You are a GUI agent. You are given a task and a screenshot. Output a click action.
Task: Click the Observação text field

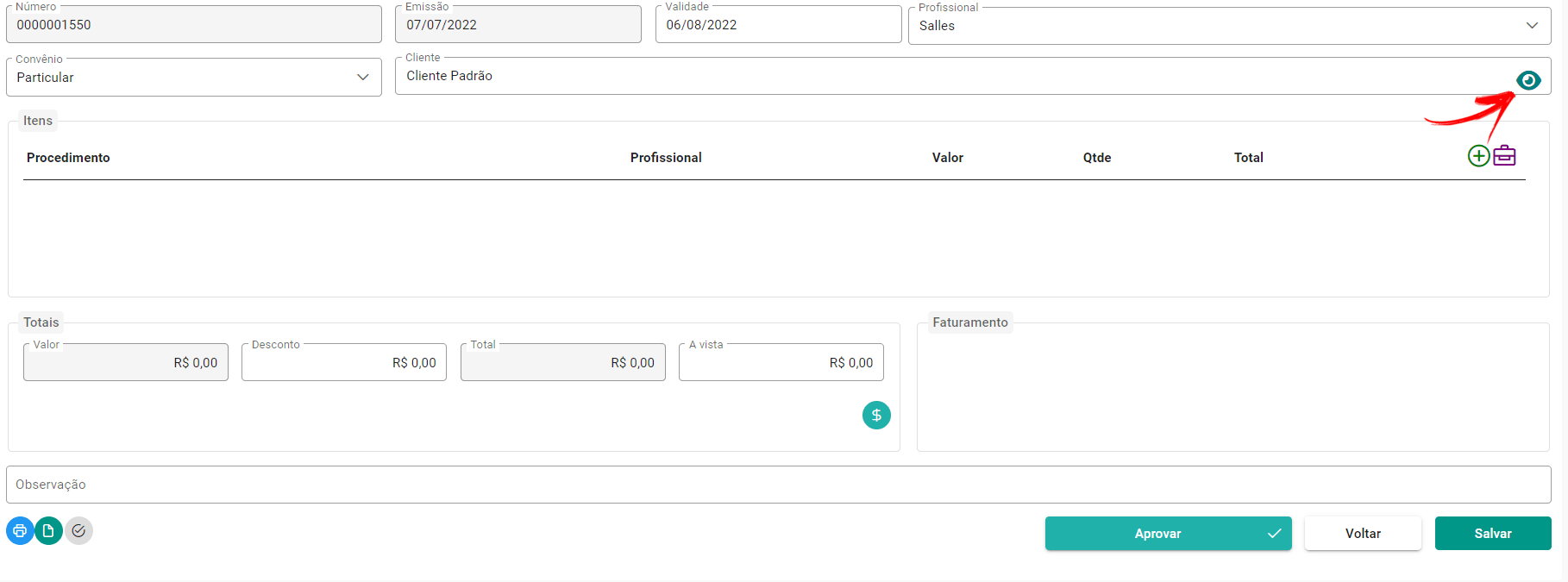pos(779,485)
